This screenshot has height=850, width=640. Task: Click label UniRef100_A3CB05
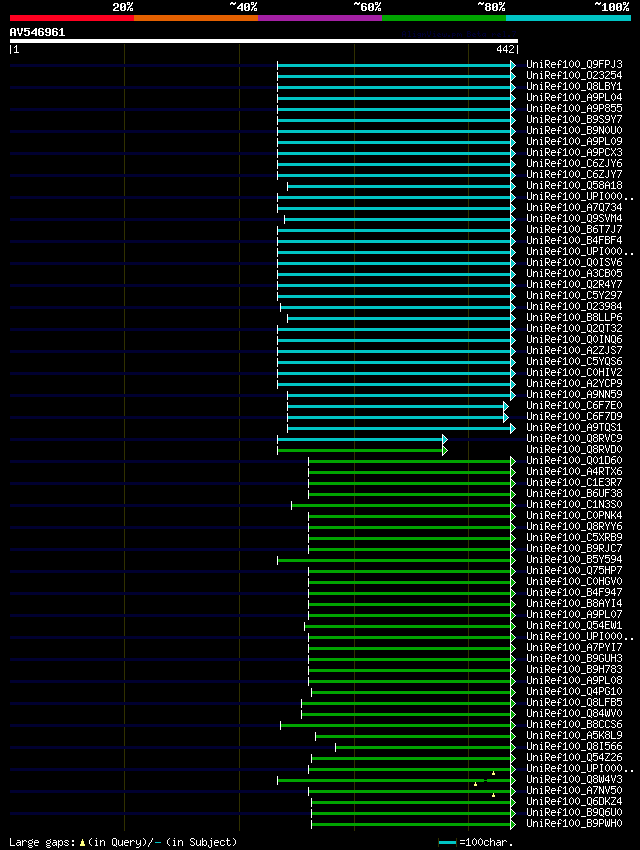coord(574,273)
